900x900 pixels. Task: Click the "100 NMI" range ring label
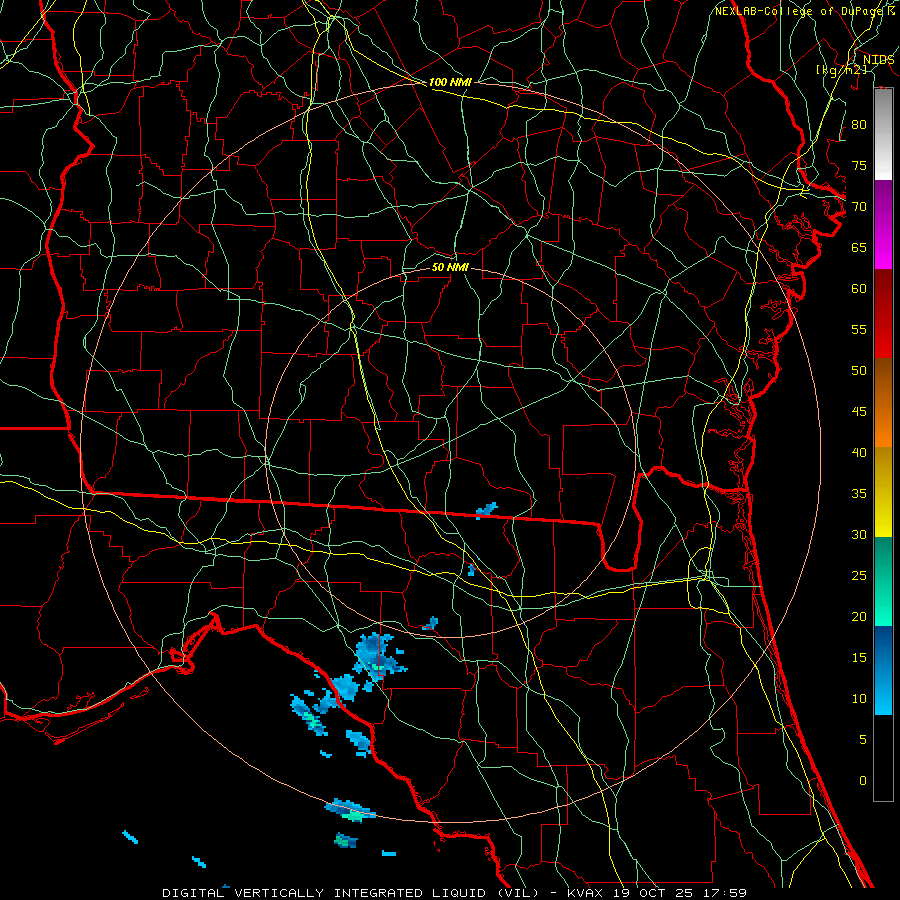pyautogui.click(x=450, y=82)
